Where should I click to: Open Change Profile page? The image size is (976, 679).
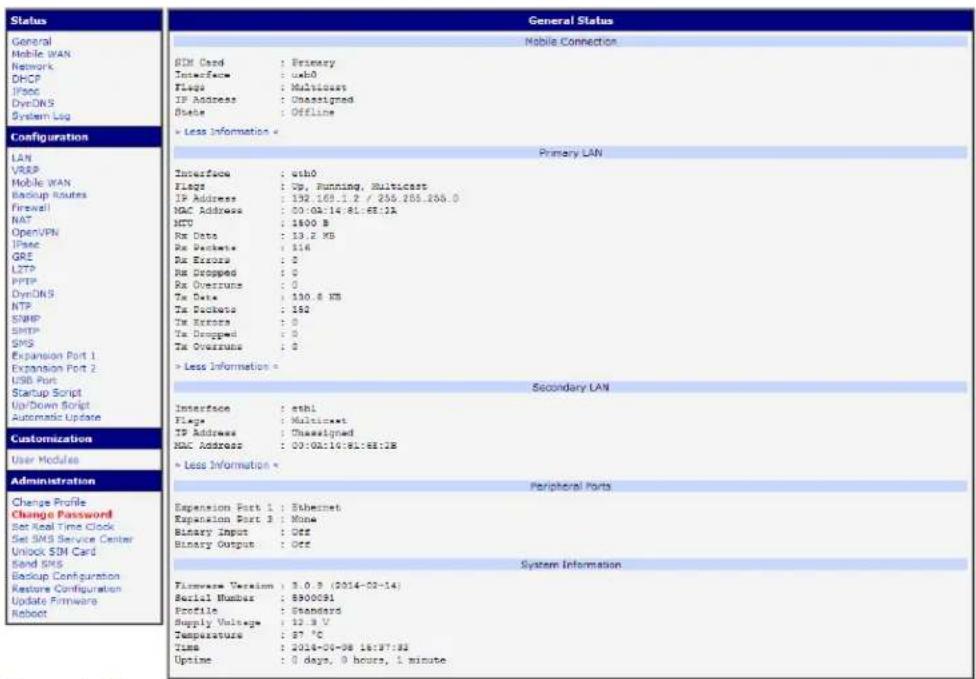pos(49,502)
